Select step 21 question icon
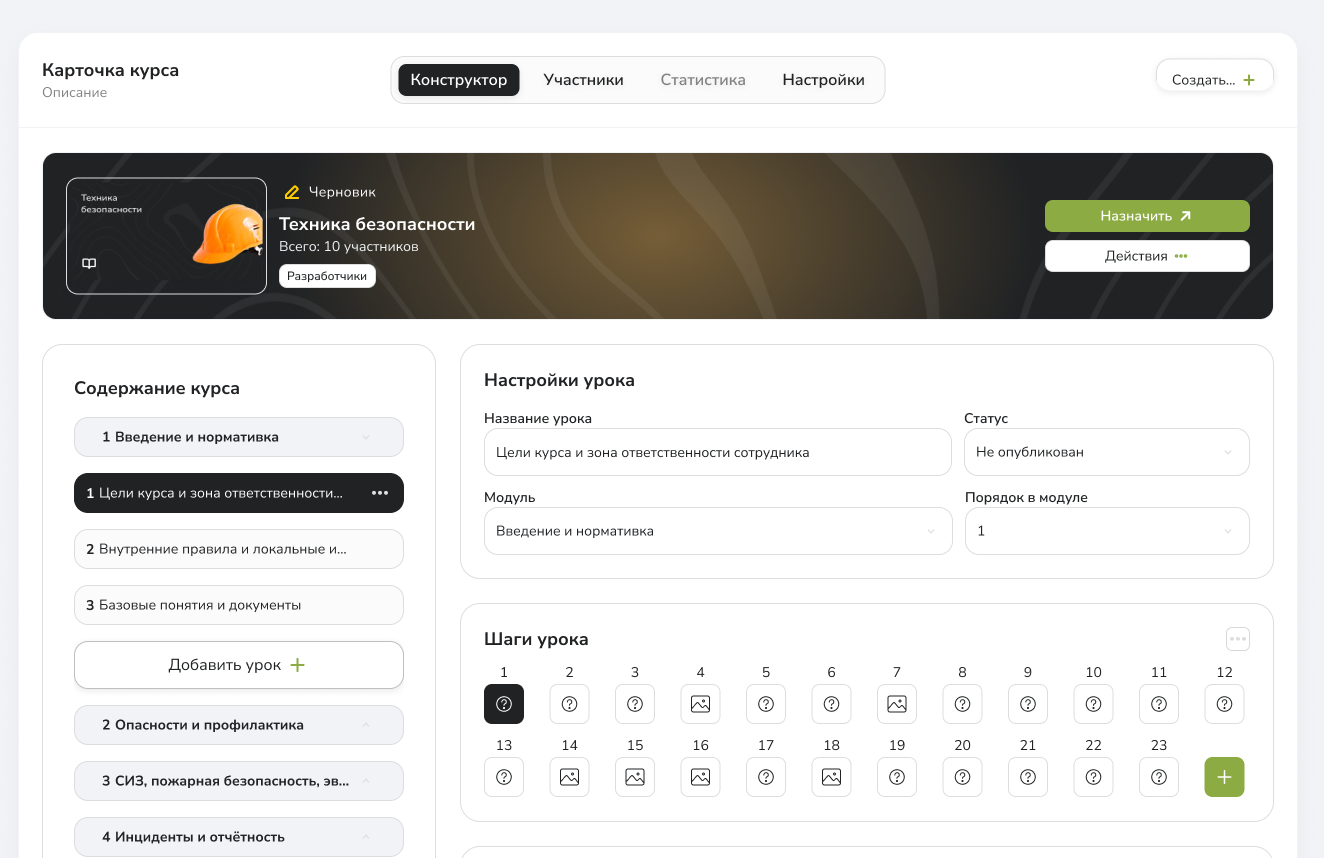The image size is (1324, 858). 1028,777
